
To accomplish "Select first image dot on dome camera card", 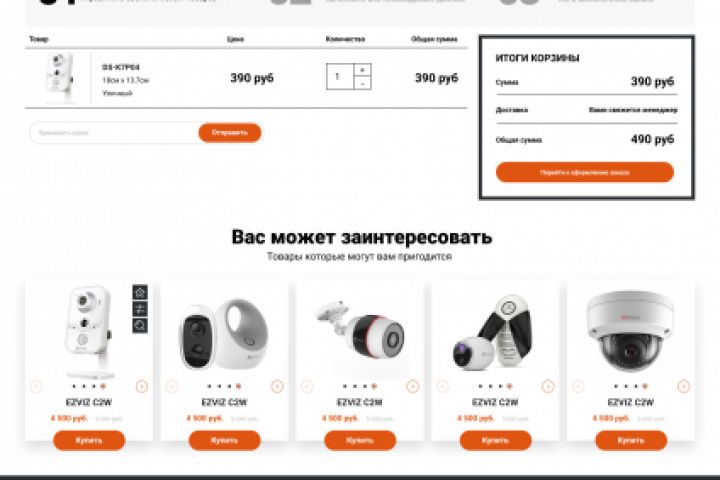I will click(x=616, y=386).
